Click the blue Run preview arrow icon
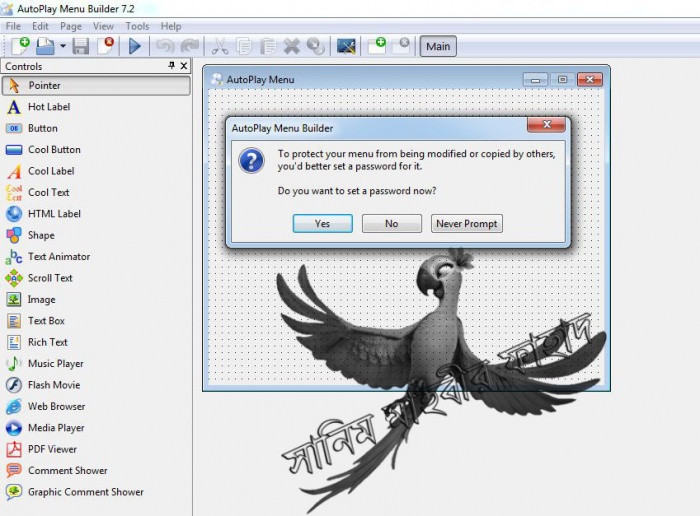Screen dimensions: 700x516 click(x=134, y=46)
